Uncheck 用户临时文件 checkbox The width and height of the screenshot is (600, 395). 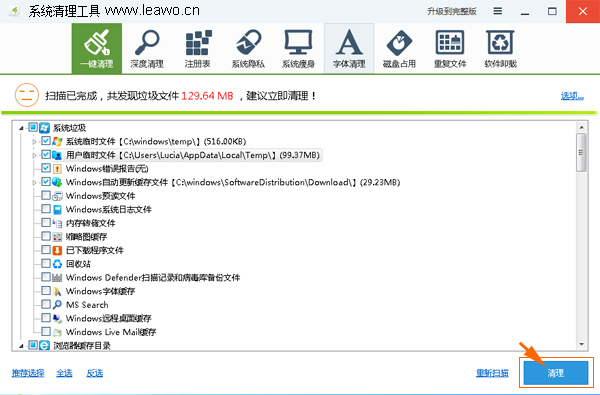coord(46,155)
